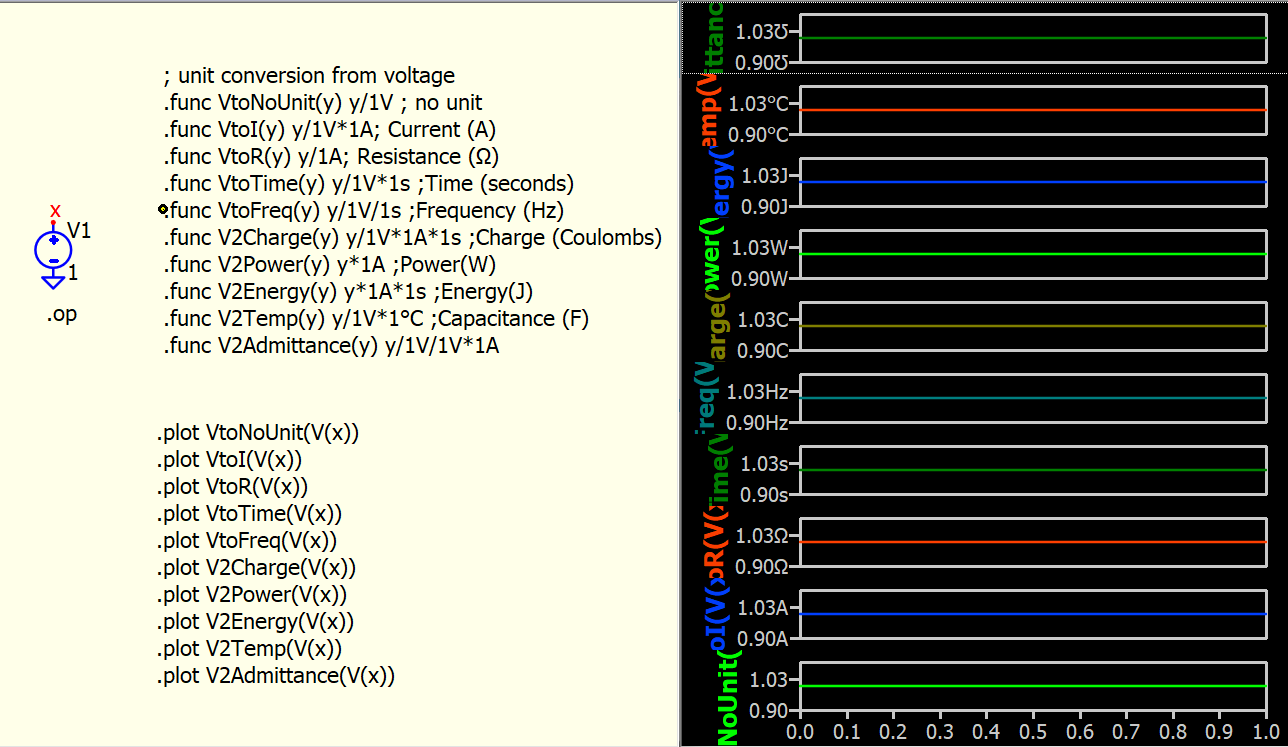Screen dimensions: 1288x747
Task: Select the .func VtoNoUnit directive line
Action: [322, 102]
